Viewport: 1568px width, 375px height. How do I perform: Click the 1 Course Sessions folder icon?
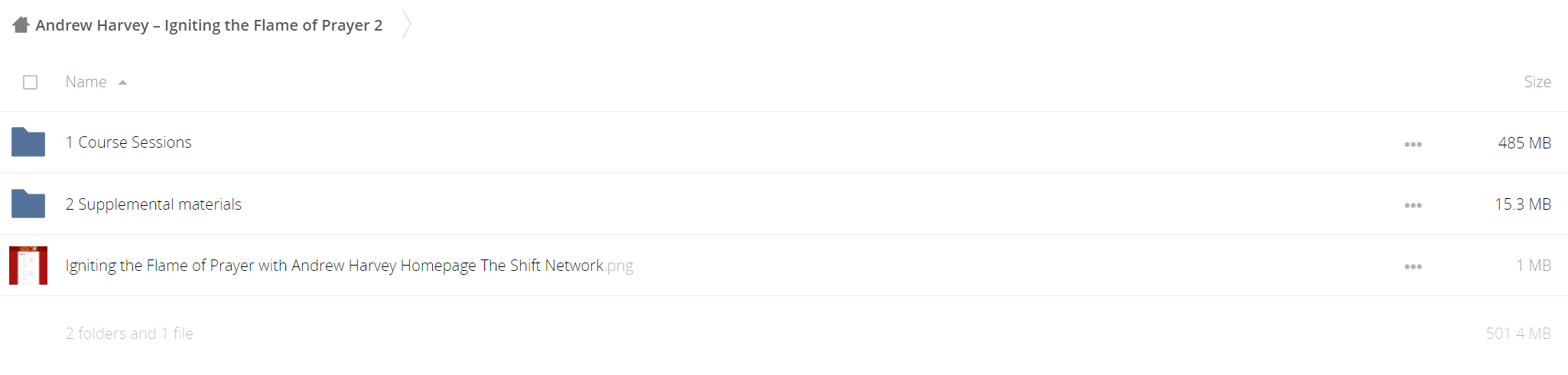[x=28, y=142]
